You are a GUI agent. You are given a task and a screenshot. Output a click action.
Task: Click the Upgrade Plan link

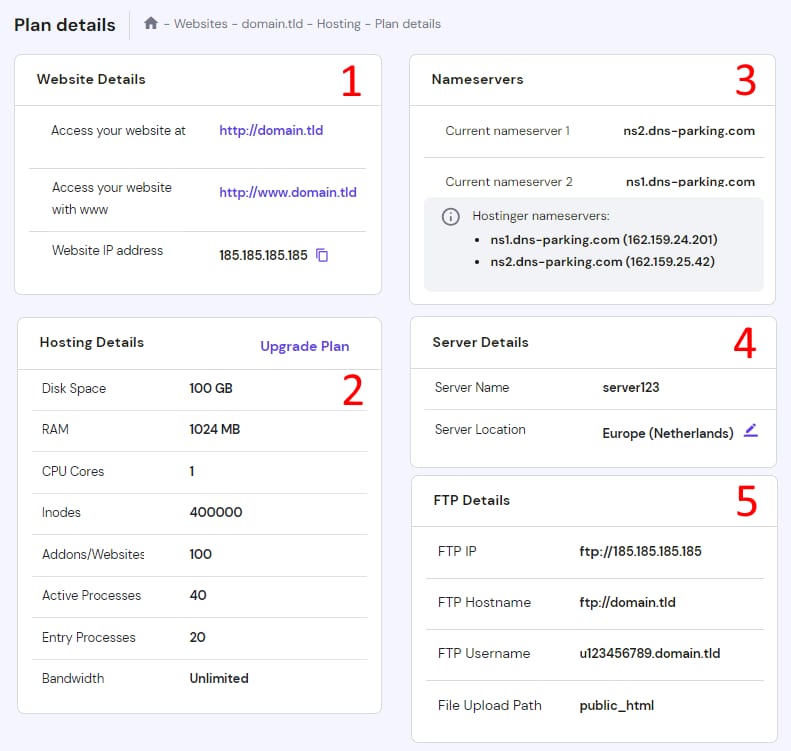pyautogui.click(x=305, y=346)
